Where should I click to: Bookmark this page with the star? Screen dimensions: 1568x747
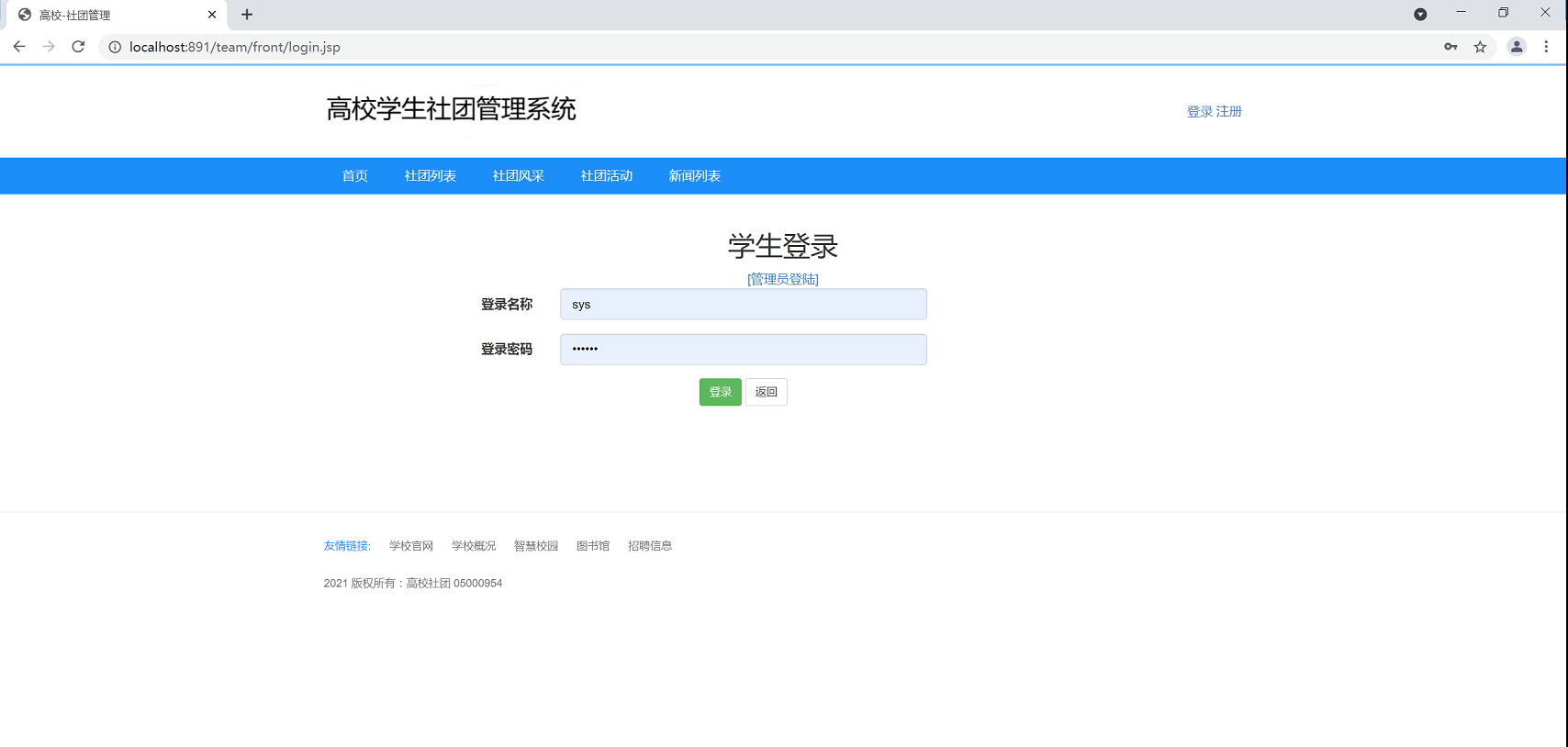1480,47
